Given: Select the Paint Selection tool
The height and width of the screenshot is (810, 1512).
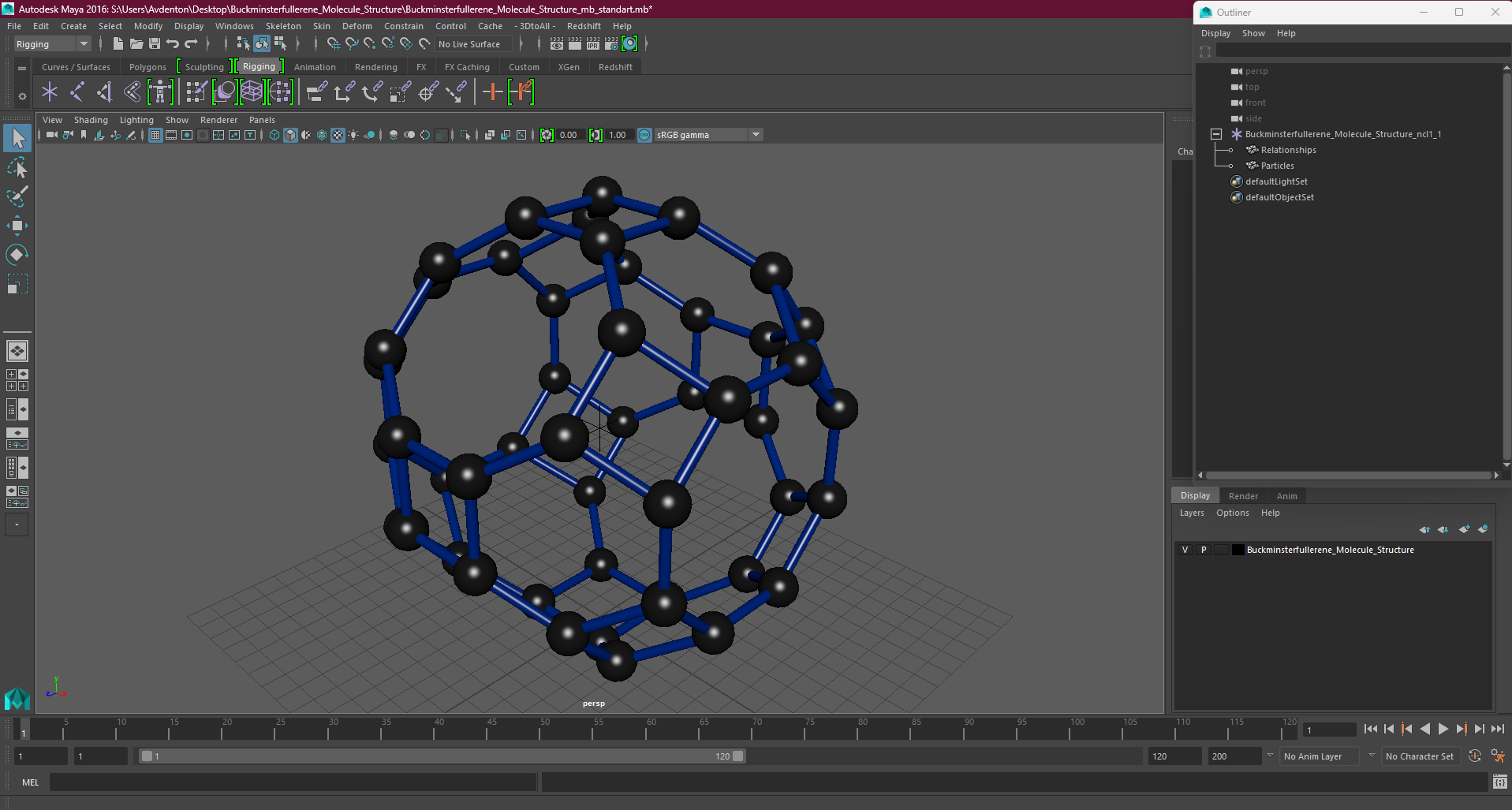Looking at the screenshot, I should point(17,196).
